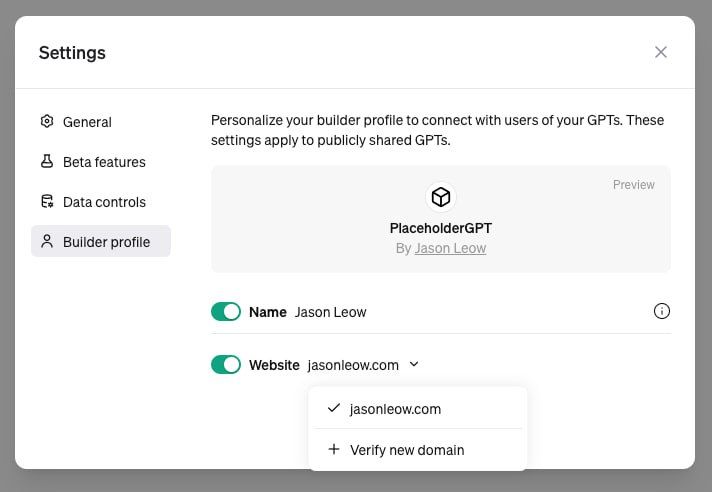Disable the Website toggle
The image size is (712, 492).
click(x=226, y=365)
